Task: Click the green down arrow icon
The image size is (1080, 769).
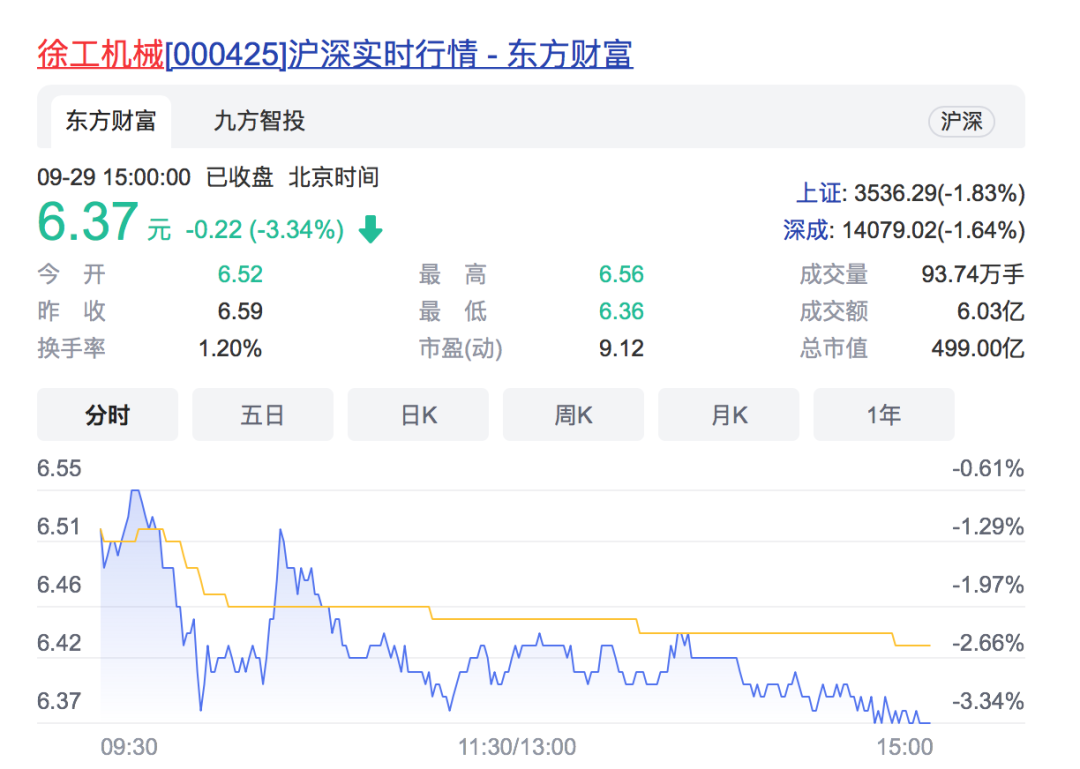Action: (x=371, y=231)
